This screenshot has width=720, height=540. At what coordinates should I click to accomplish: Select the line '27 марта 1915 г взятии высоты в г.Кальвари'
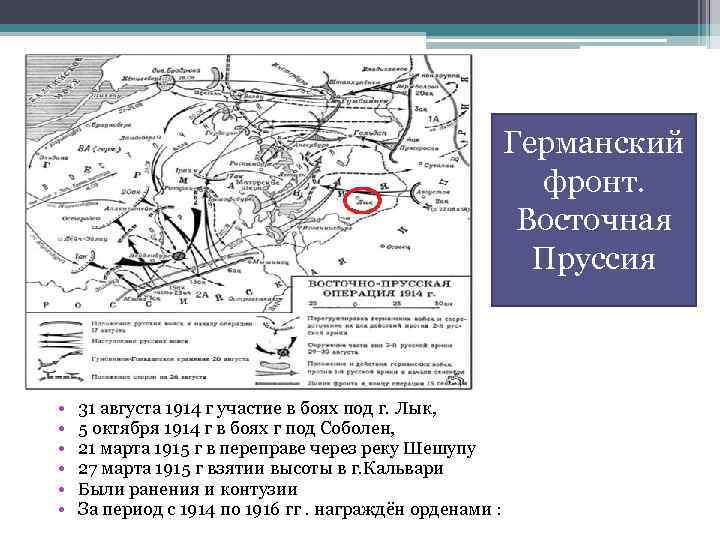pos(260,469)
